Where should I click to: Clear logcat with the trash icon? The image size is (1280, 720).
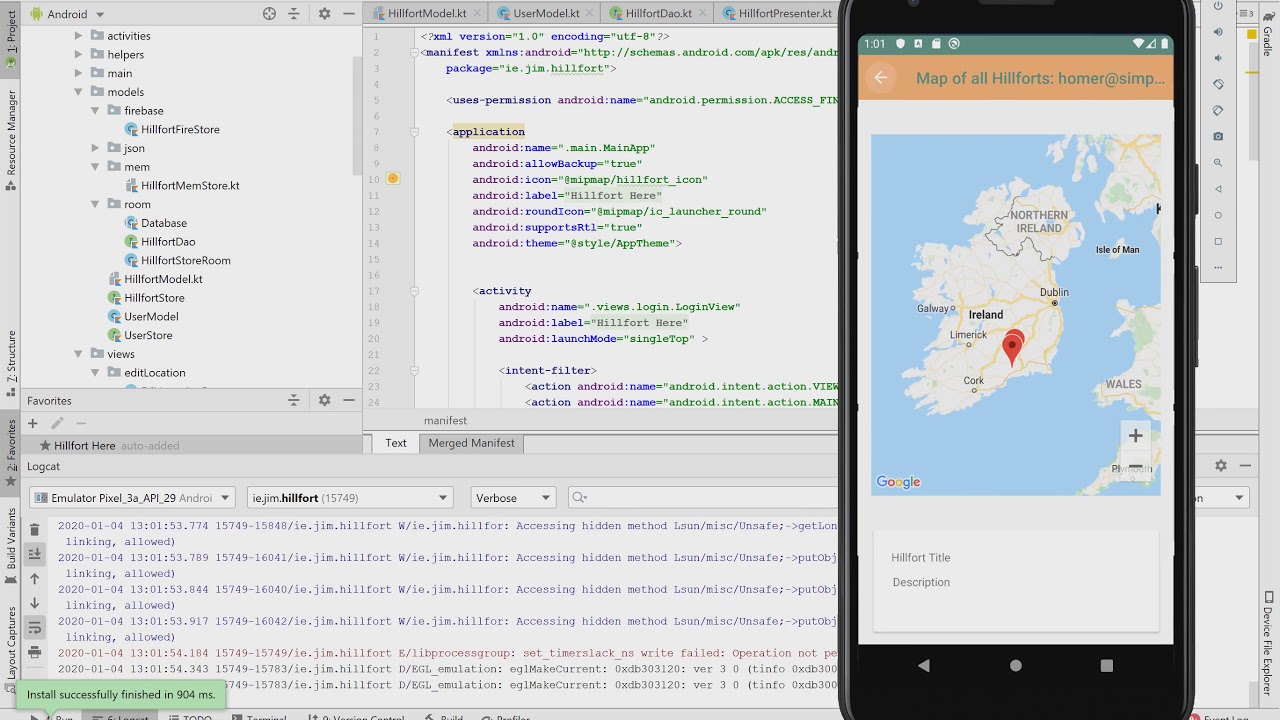click(34, 530)
